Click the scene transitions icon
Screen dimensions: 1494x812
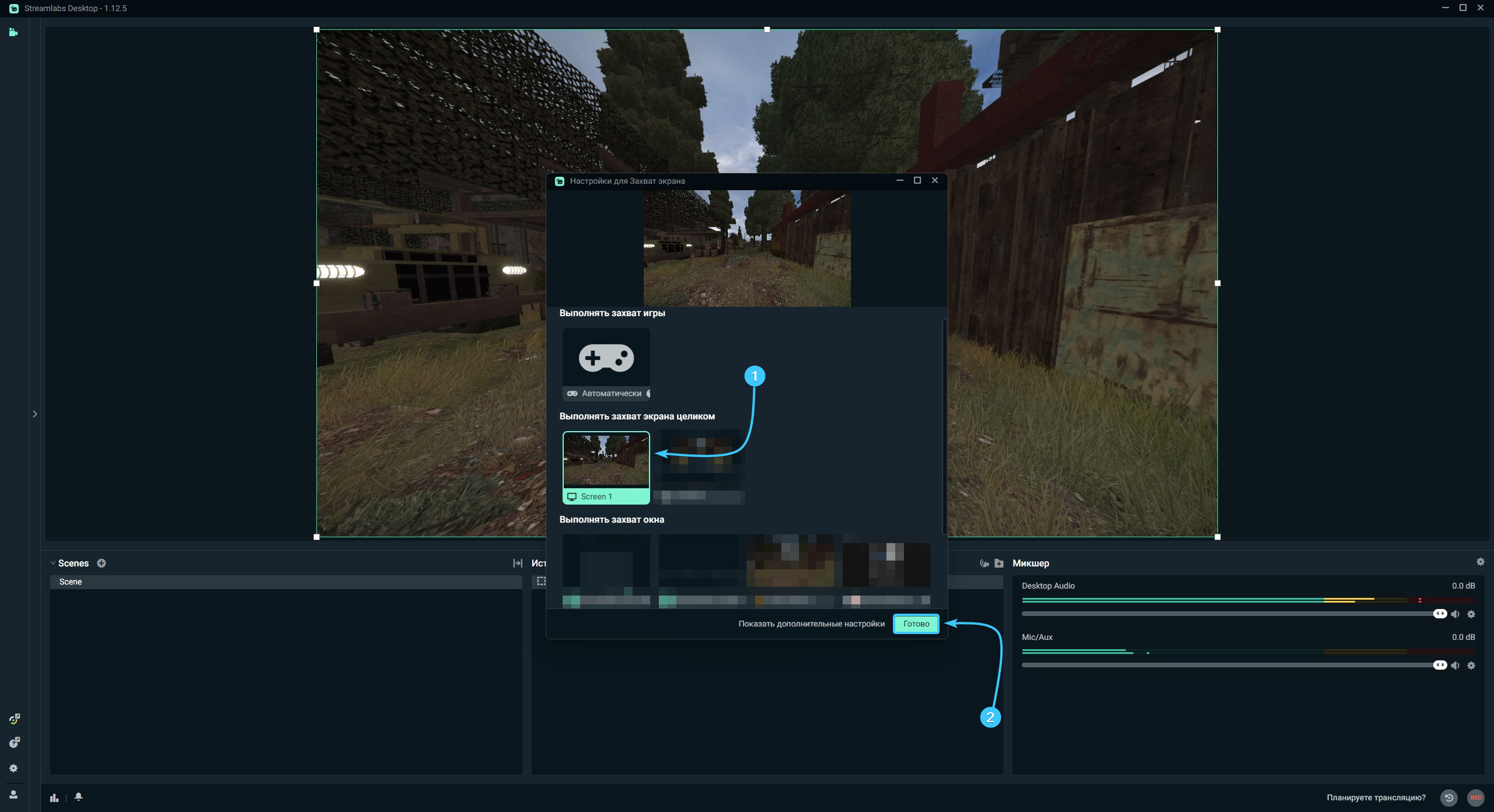[517, 563]
